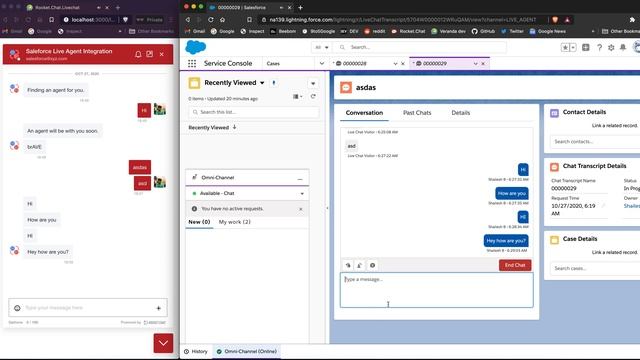Expand the Recently Viewed list view dropdown
Viewport: 640px width, 360px height.
[262, 83]
